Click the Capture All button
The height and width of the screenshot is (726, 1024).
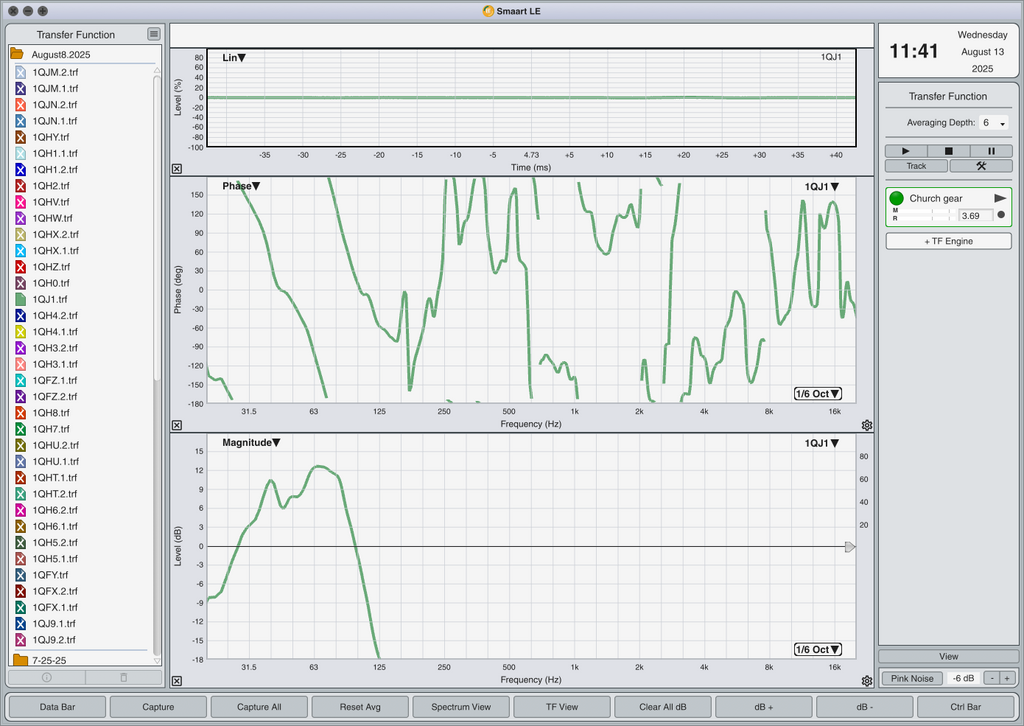point(259,706)
